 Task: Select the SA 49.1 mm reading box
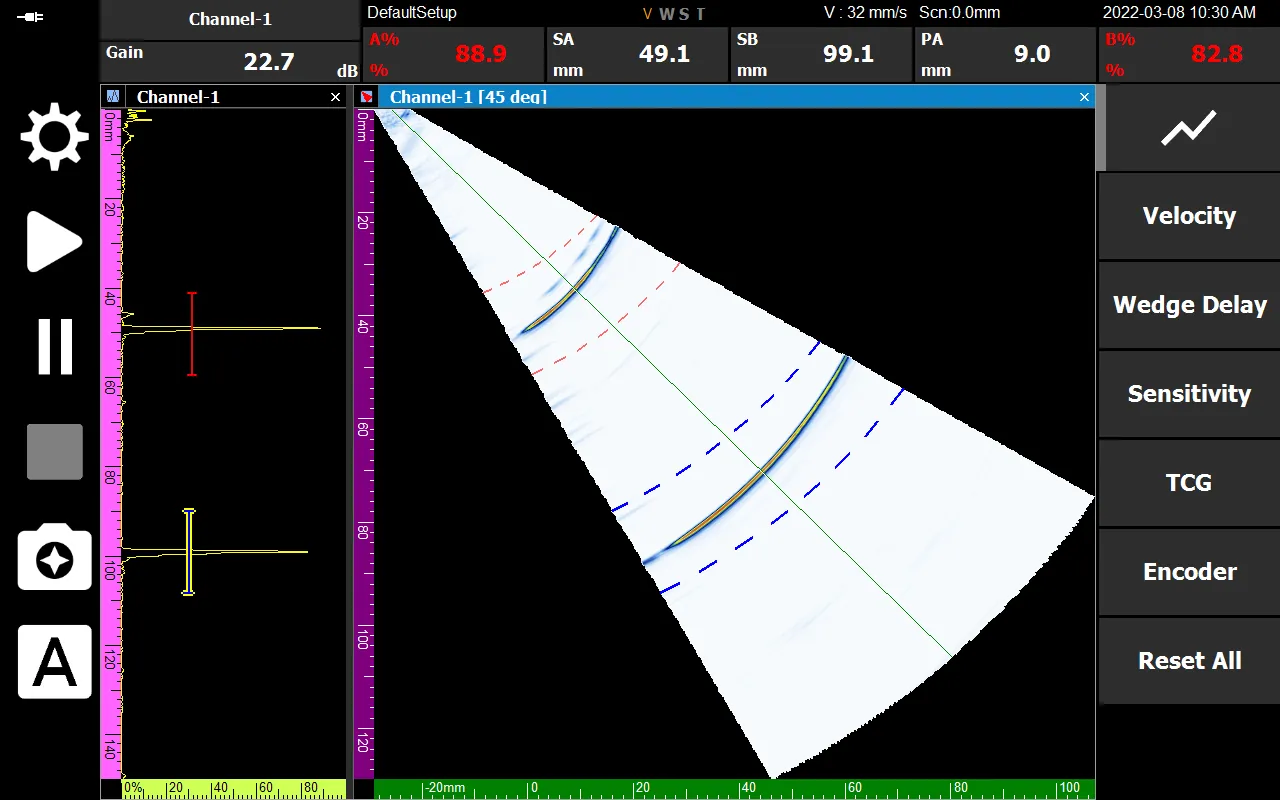click(637, 55)
